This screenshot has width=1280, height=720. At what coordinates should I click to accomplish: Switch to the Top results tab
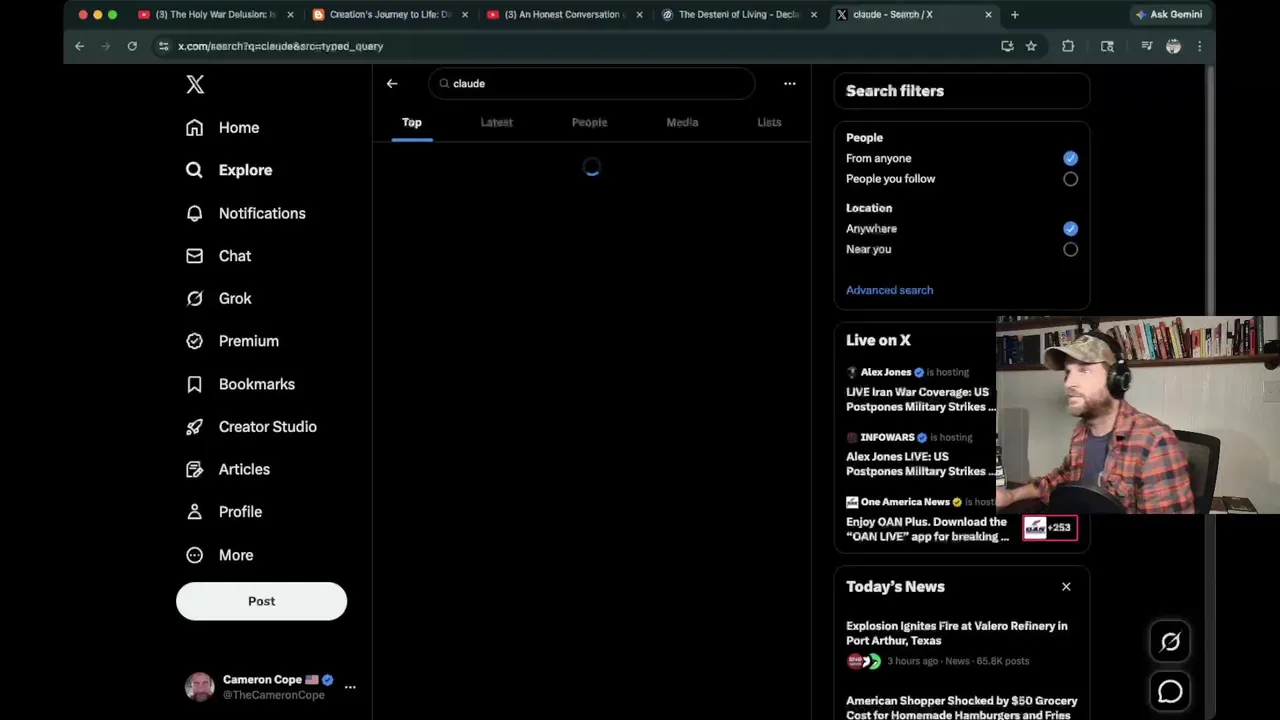coord(412,122)
